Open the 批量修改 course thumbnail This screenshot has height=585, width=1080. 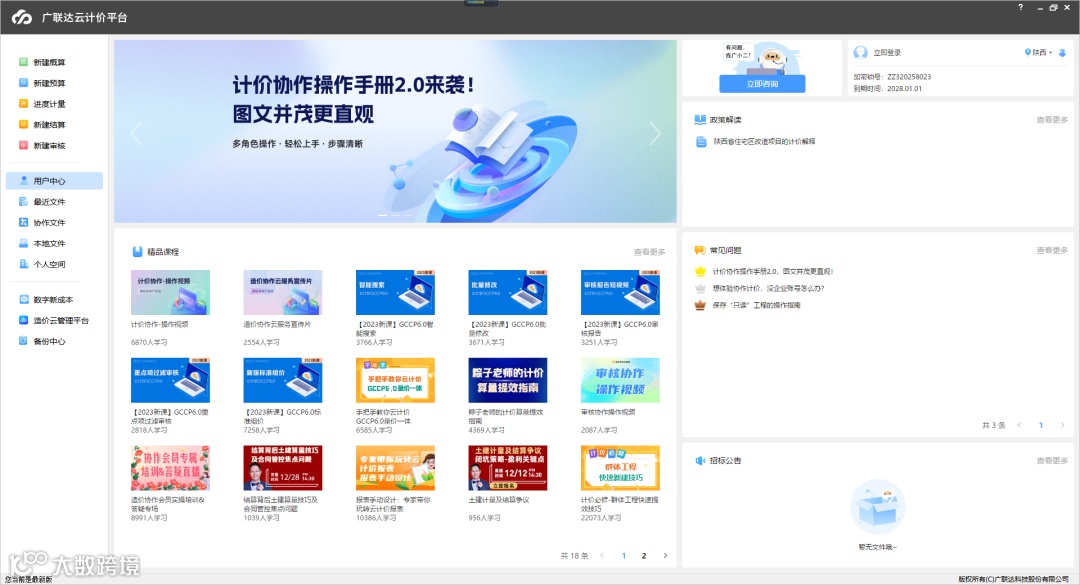[x=508, y=292]
